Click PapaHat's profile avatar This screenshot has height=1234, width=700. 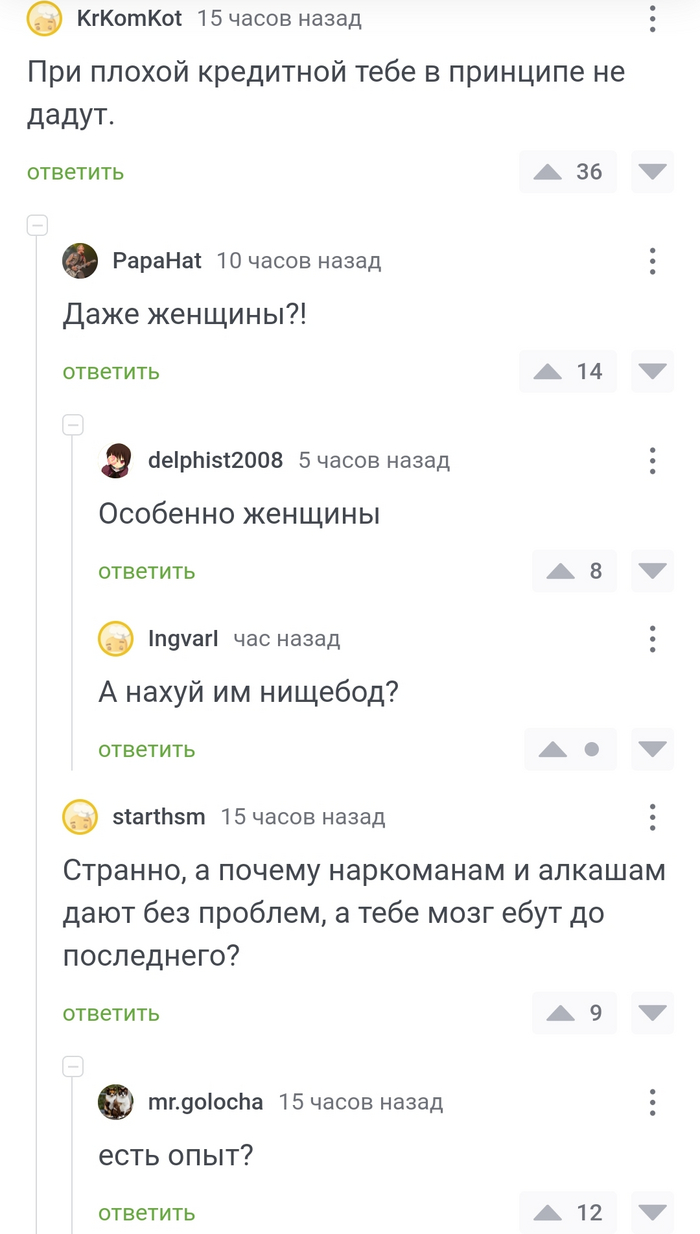click(80, 260)
